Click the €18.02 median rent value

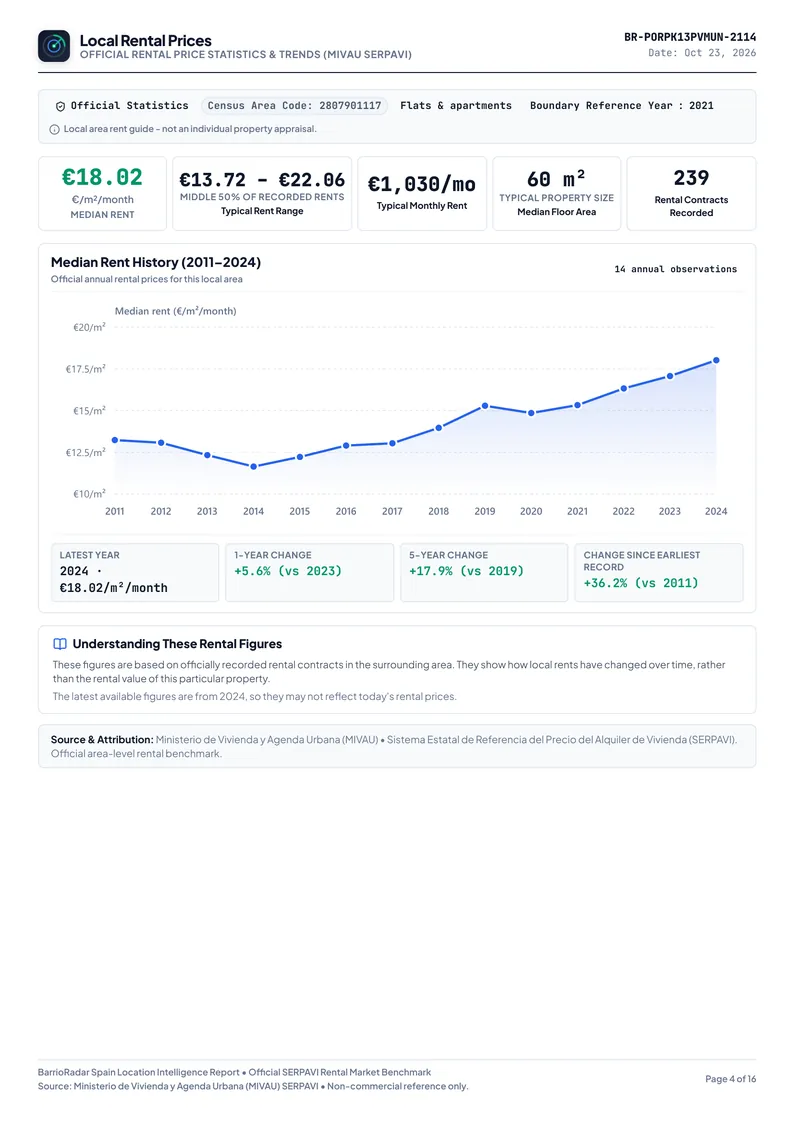coord(102,177)
